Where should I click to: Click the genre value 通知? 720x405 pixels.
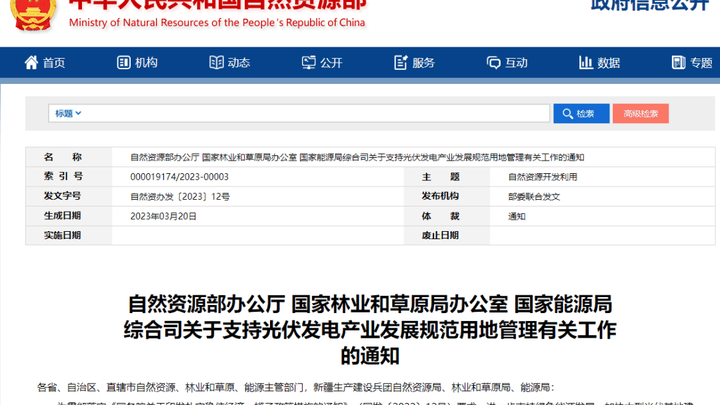click(517, 217)
